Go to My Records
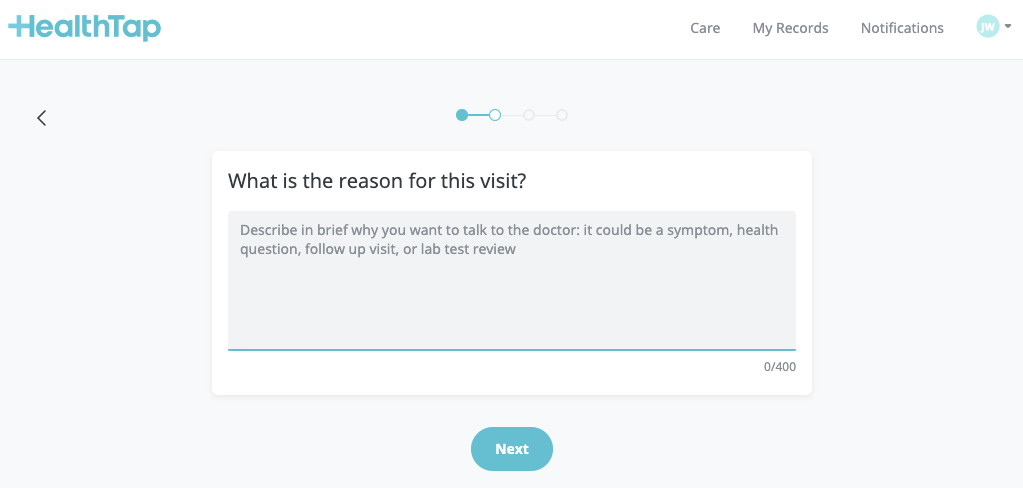The image size is (1023, 488). (790, 28)
